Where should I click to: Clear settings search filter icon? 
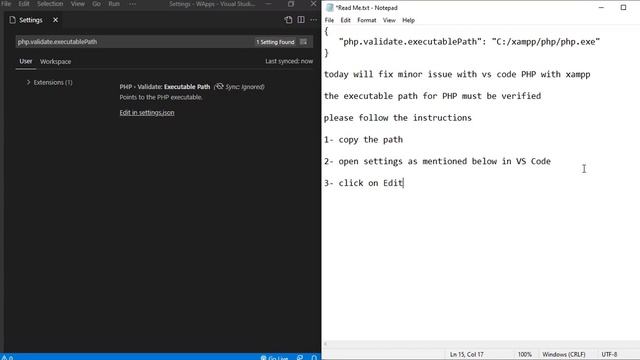pyautogui.click(x=303, y=42)
